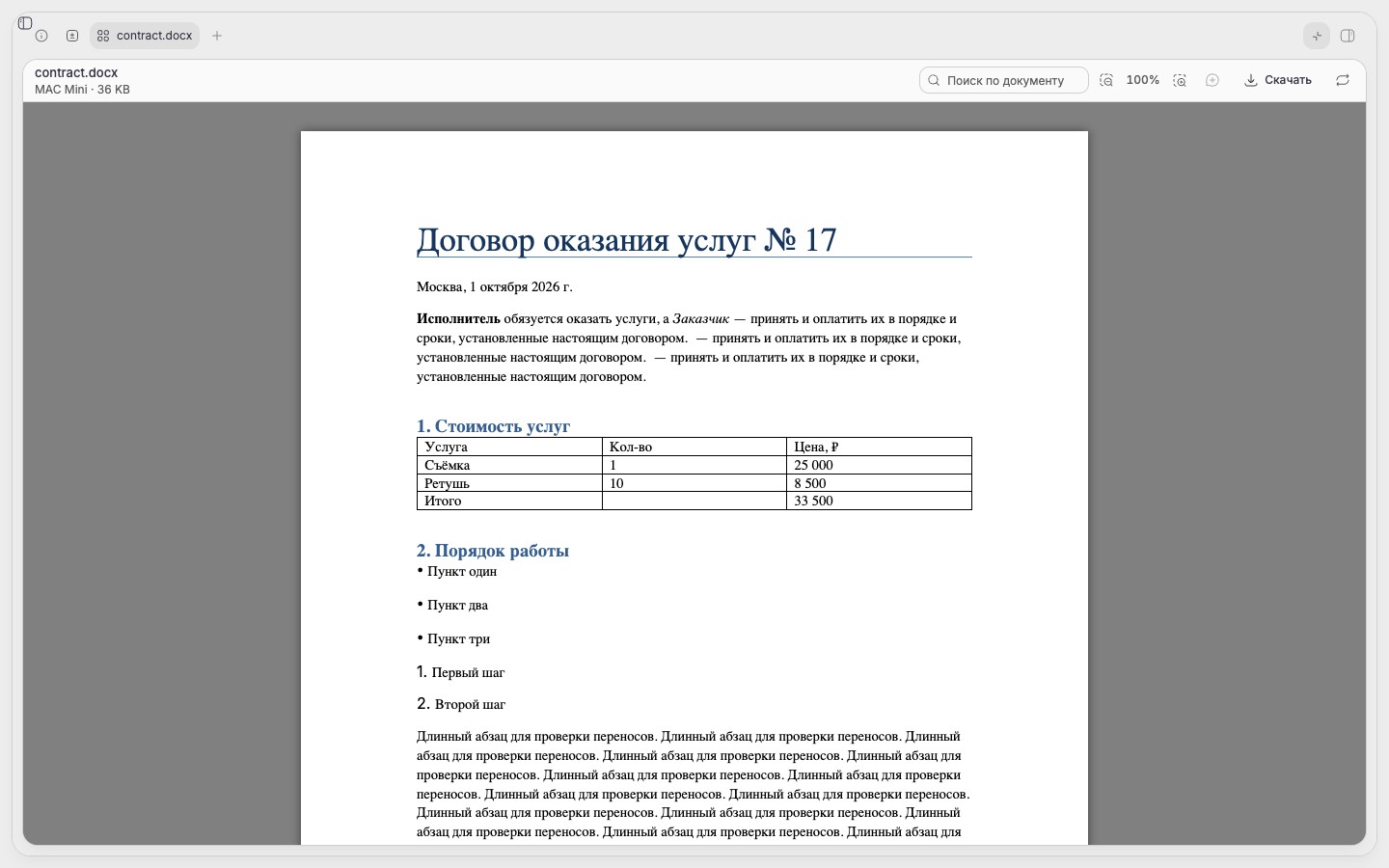Click heading 1. Стоимость услуг
1389x868 pixels.
coord(493,426)
